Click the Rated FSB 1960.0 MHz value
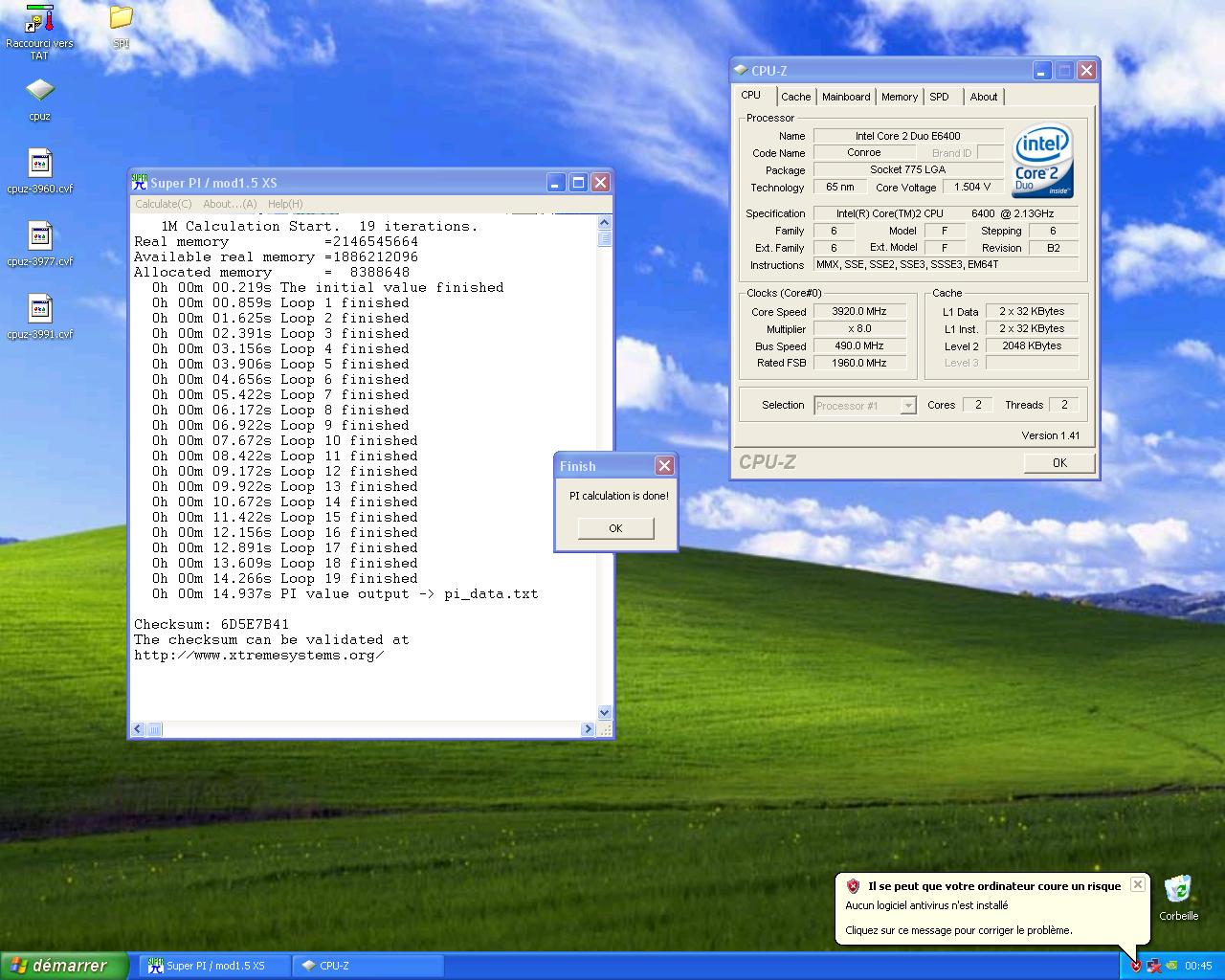Viewport: 1225px width, 980px height. coord(861,363)
